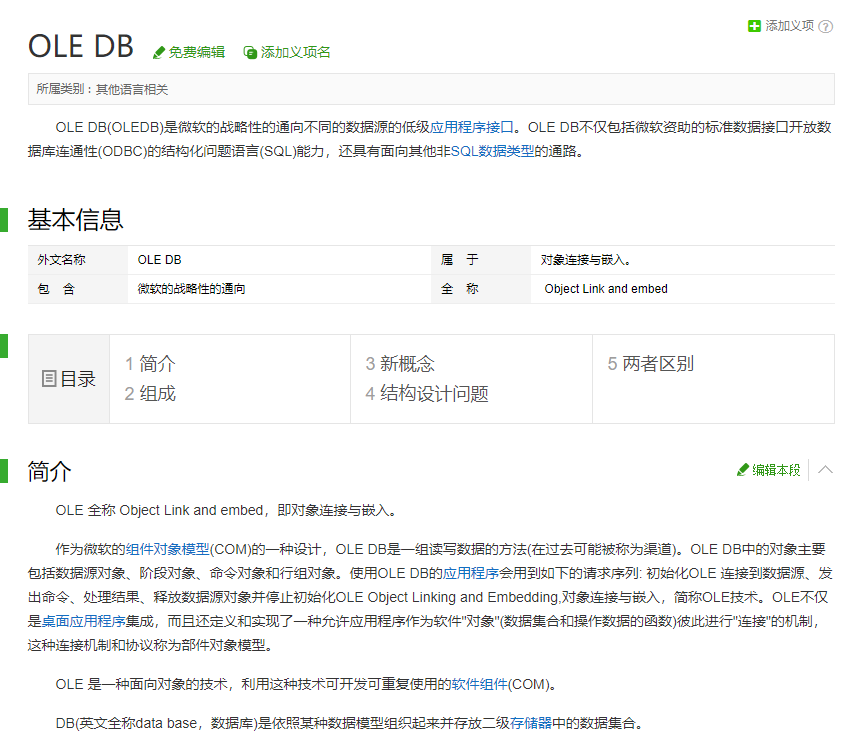Open the 存储器 link
850x744 pixels.
tap(530, 723)
